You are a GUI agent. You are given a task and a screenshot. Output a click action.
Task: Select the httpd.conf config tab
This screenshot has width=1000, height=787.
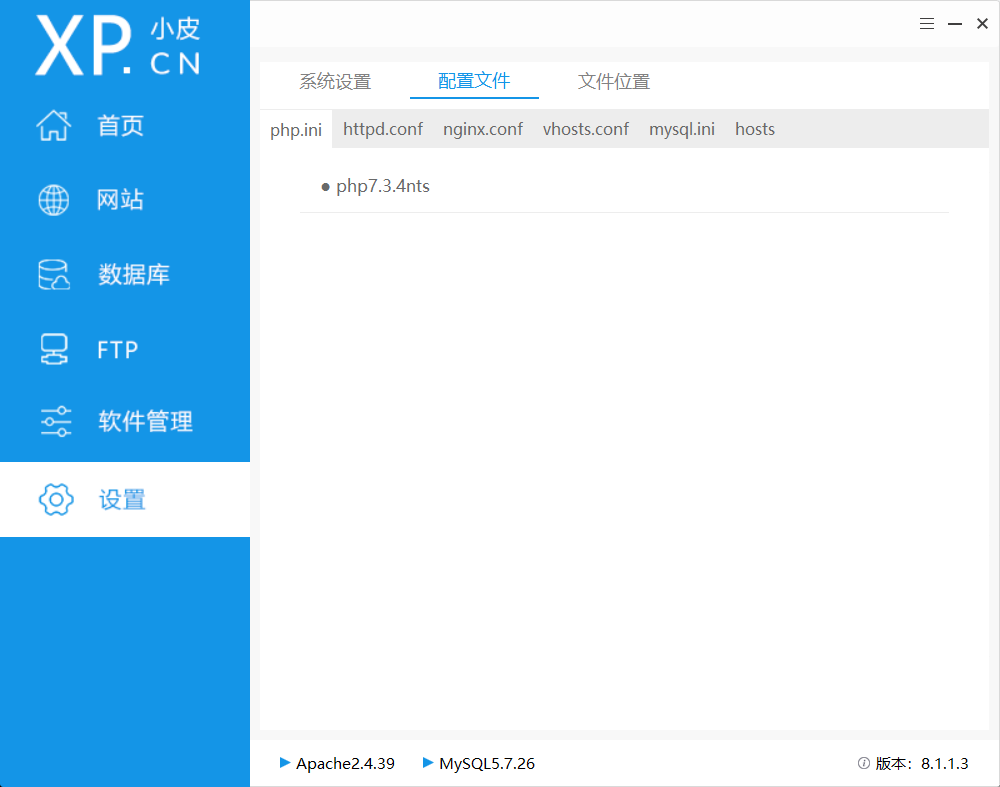click(x=383, y=128)
